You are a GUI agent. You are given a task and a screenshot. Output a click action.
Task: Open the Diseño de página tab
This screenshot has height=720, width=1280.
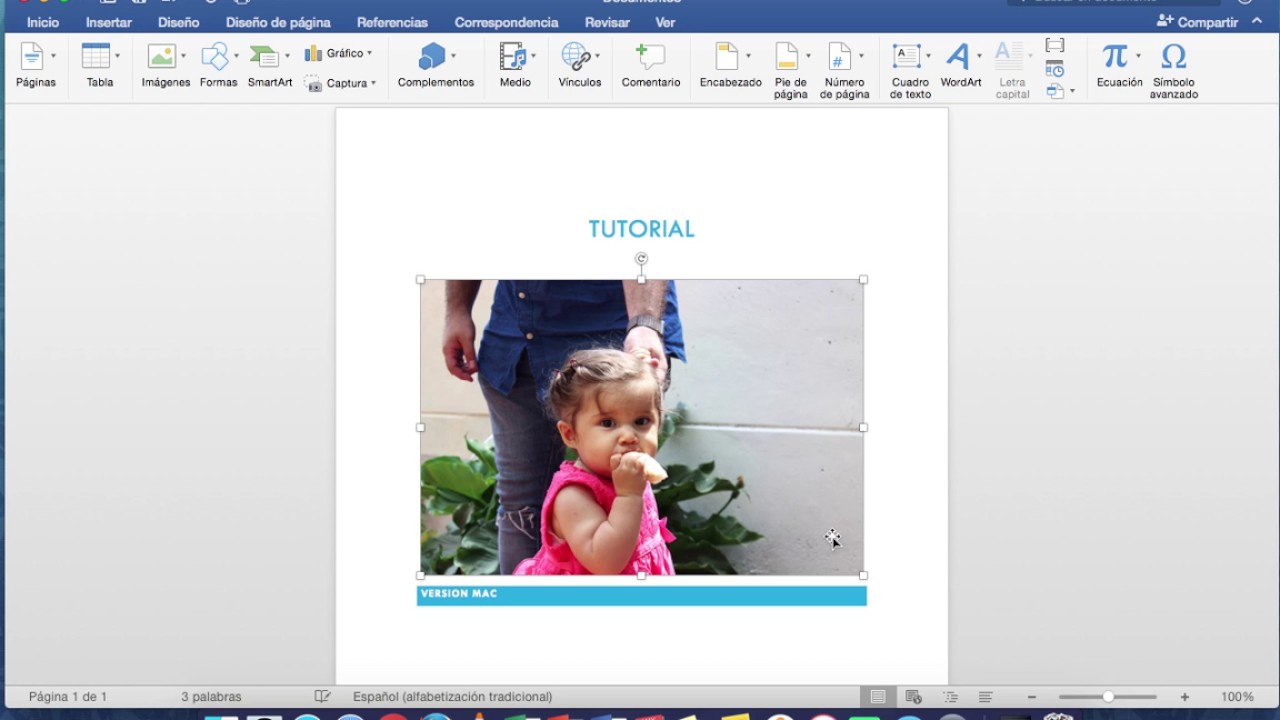[x=278, y=22]
